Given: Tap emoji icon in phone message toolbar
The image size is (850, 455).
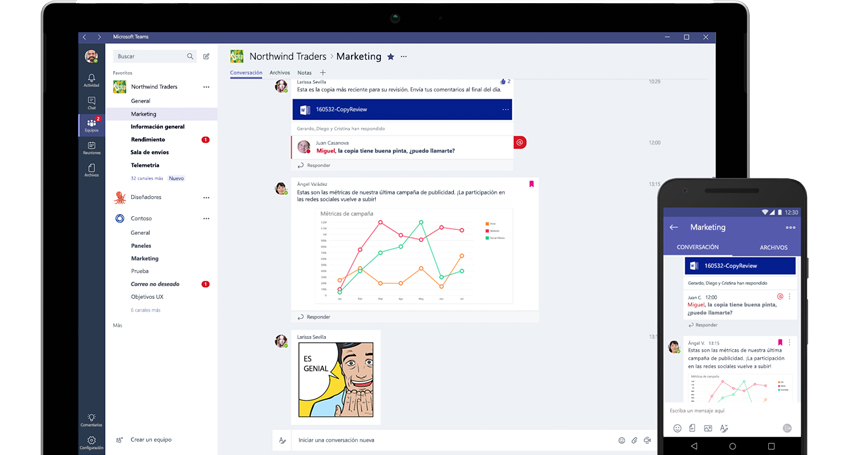Looking at the screenshot, I should coord(677,428).
